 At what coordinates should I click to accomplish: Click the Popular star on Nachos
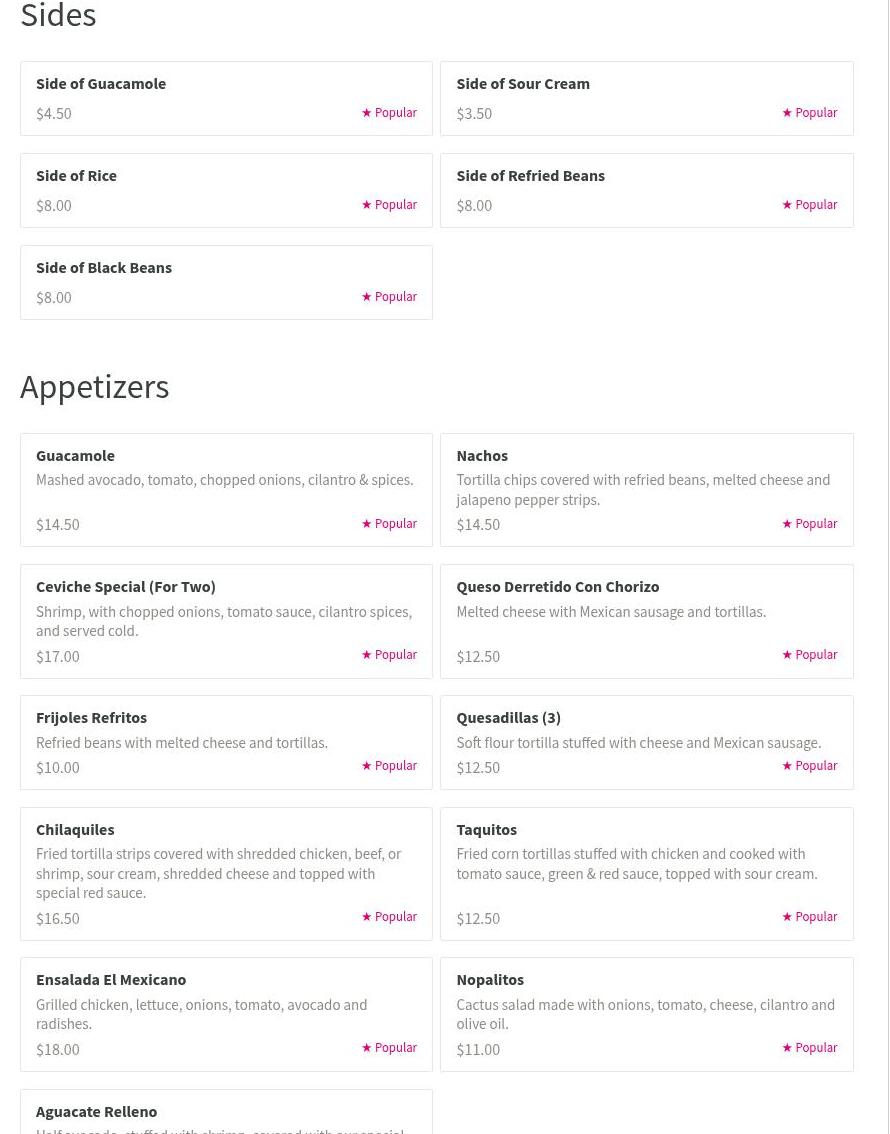[787, 524]
